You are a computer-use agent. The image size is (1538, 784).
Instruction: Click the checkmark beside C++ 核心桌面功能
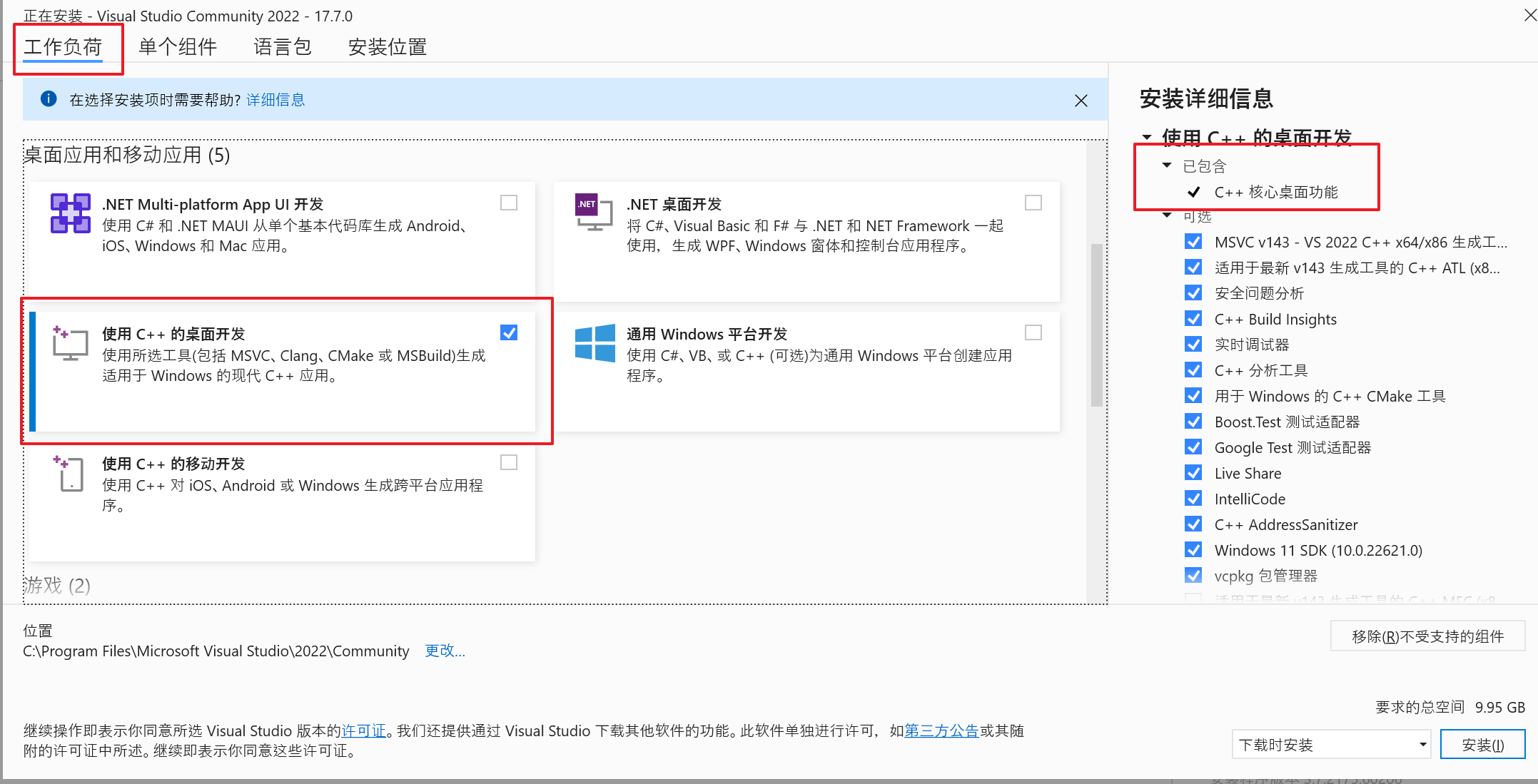[x=1193, y=192]
